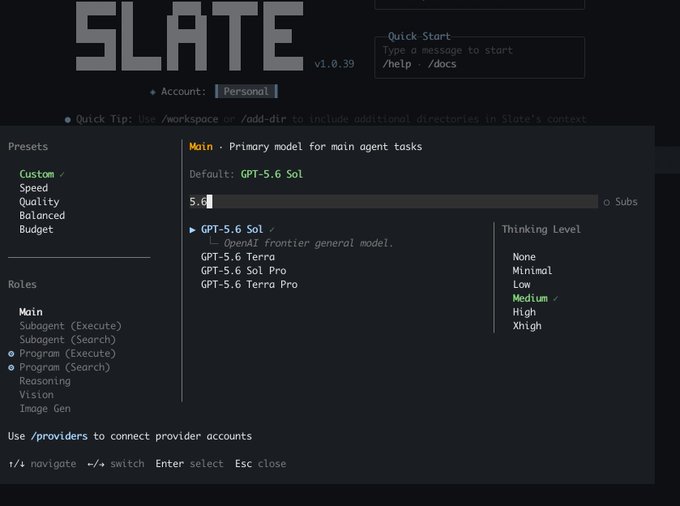Viewport: 680px width, 506px height.
Task: Click the diamond icon beside Account
Action: [153, 92]
